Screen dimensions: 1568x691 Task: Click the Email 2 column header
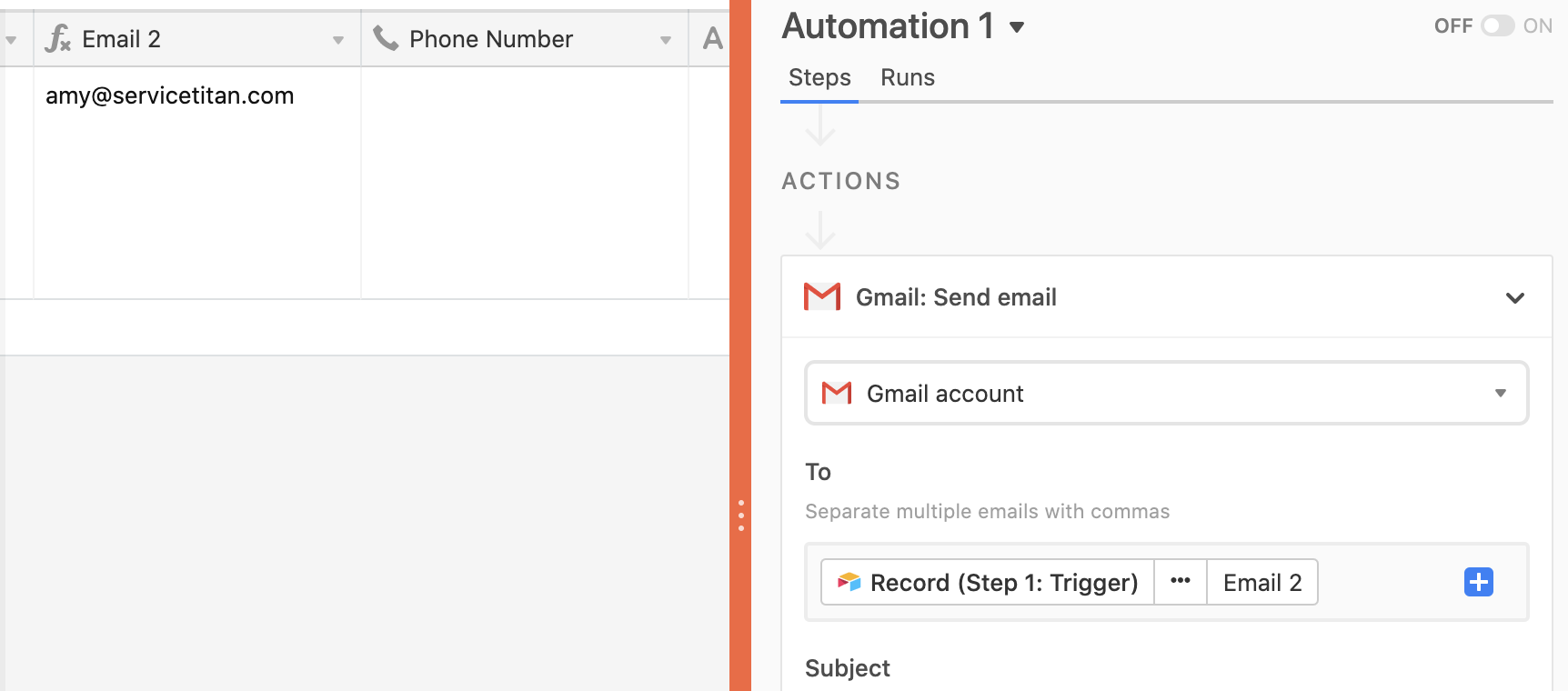pyautogui.click(x=197, y=39)
